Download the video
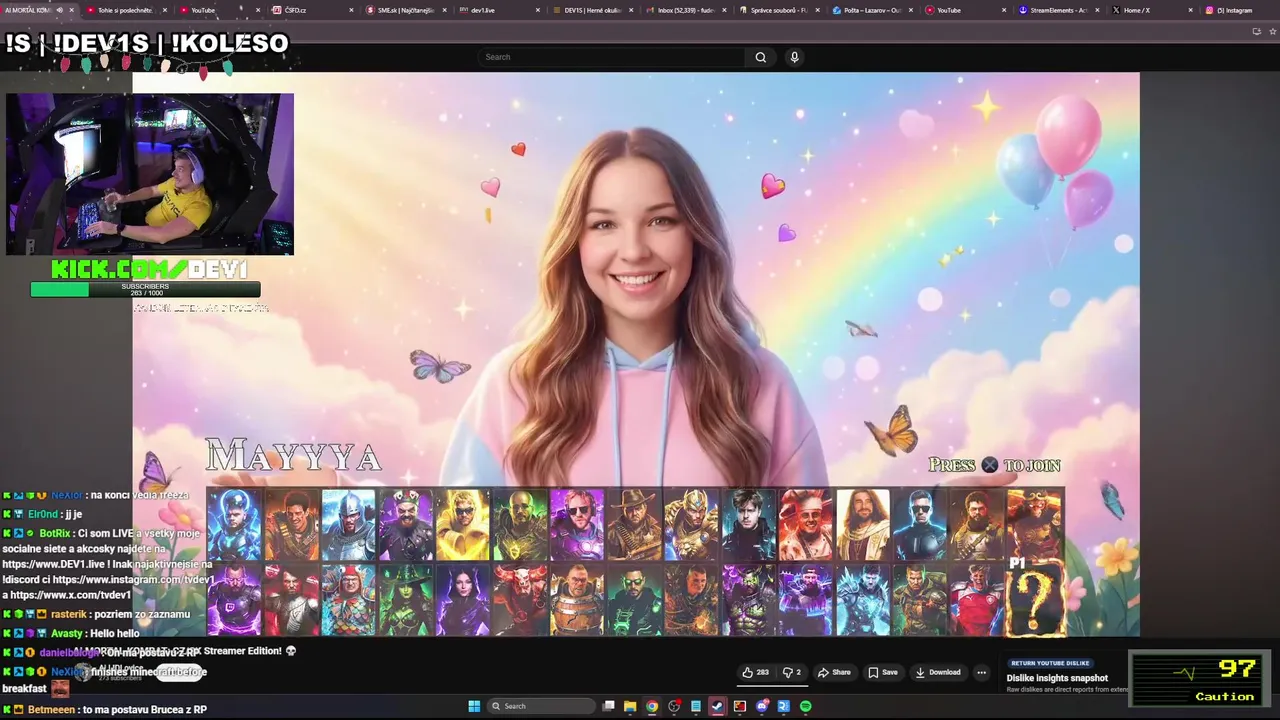Image resolution: width=1280 pixels, height=720 pixels. tap(937, 672)
